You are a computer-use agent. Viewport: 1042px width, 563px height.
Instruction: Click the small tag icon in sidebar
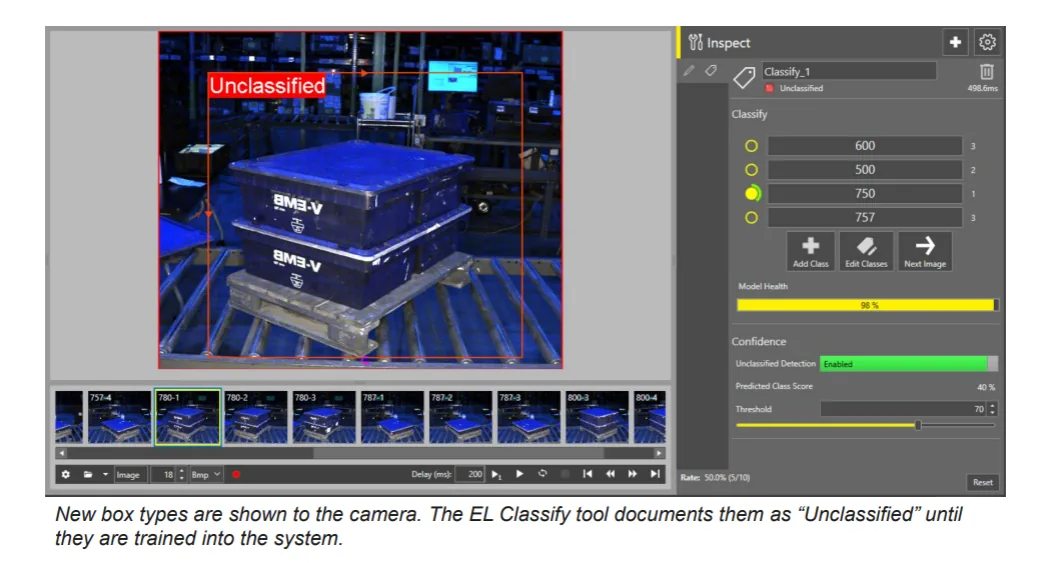point(710,70)
